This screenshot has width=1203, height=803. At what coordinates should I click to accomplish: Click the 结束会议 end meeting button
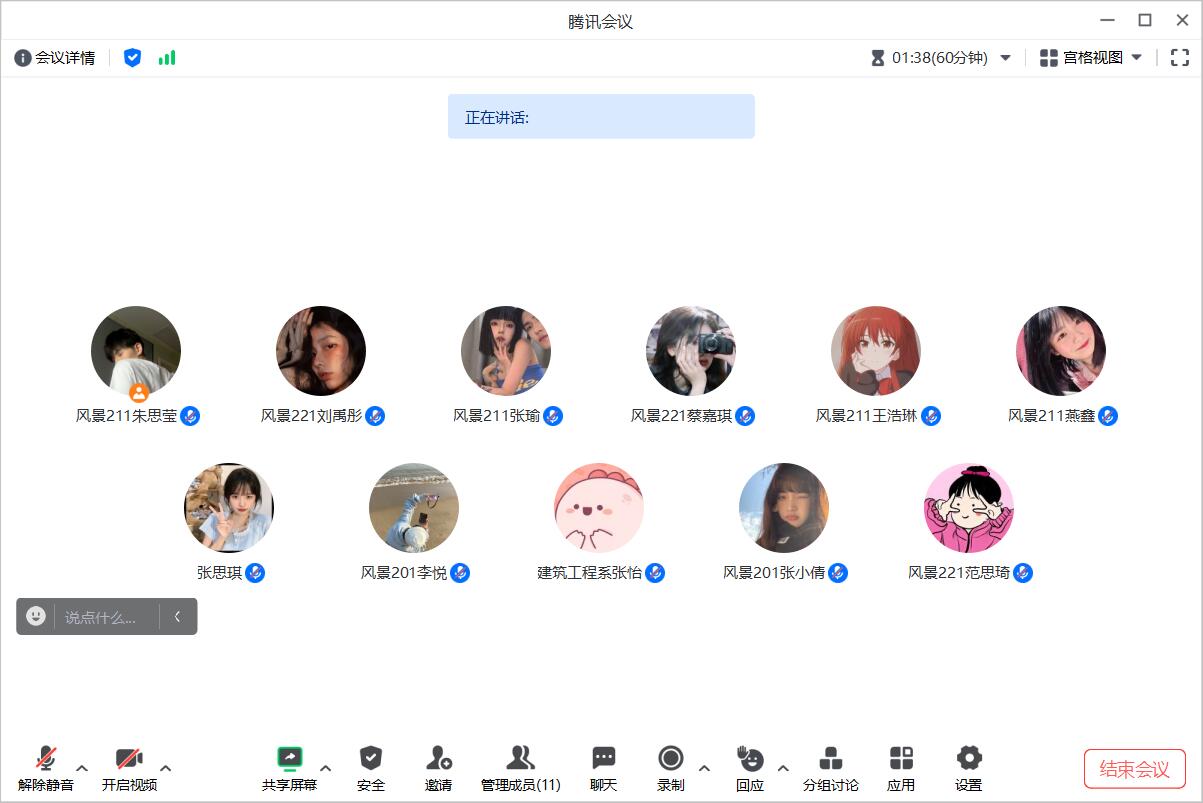(1134, 769)
